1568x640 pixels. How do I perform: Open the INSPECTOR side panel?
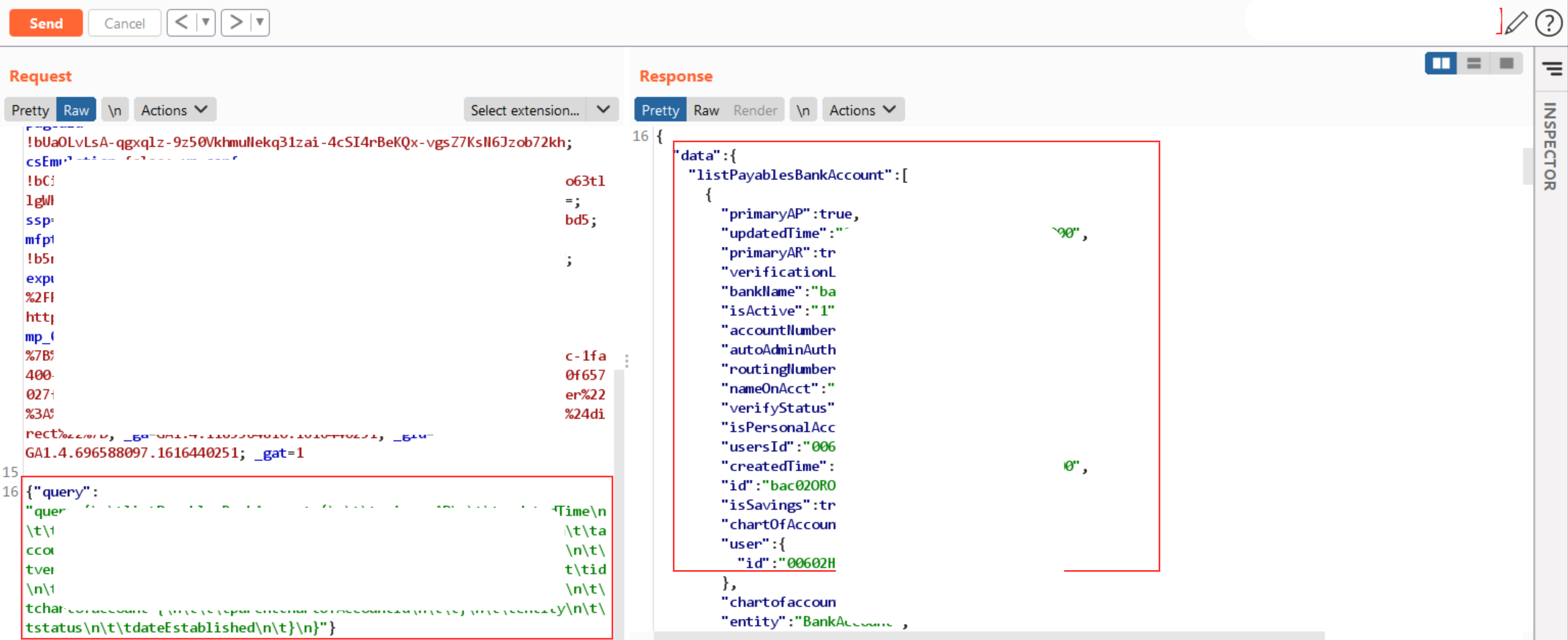1550,147
